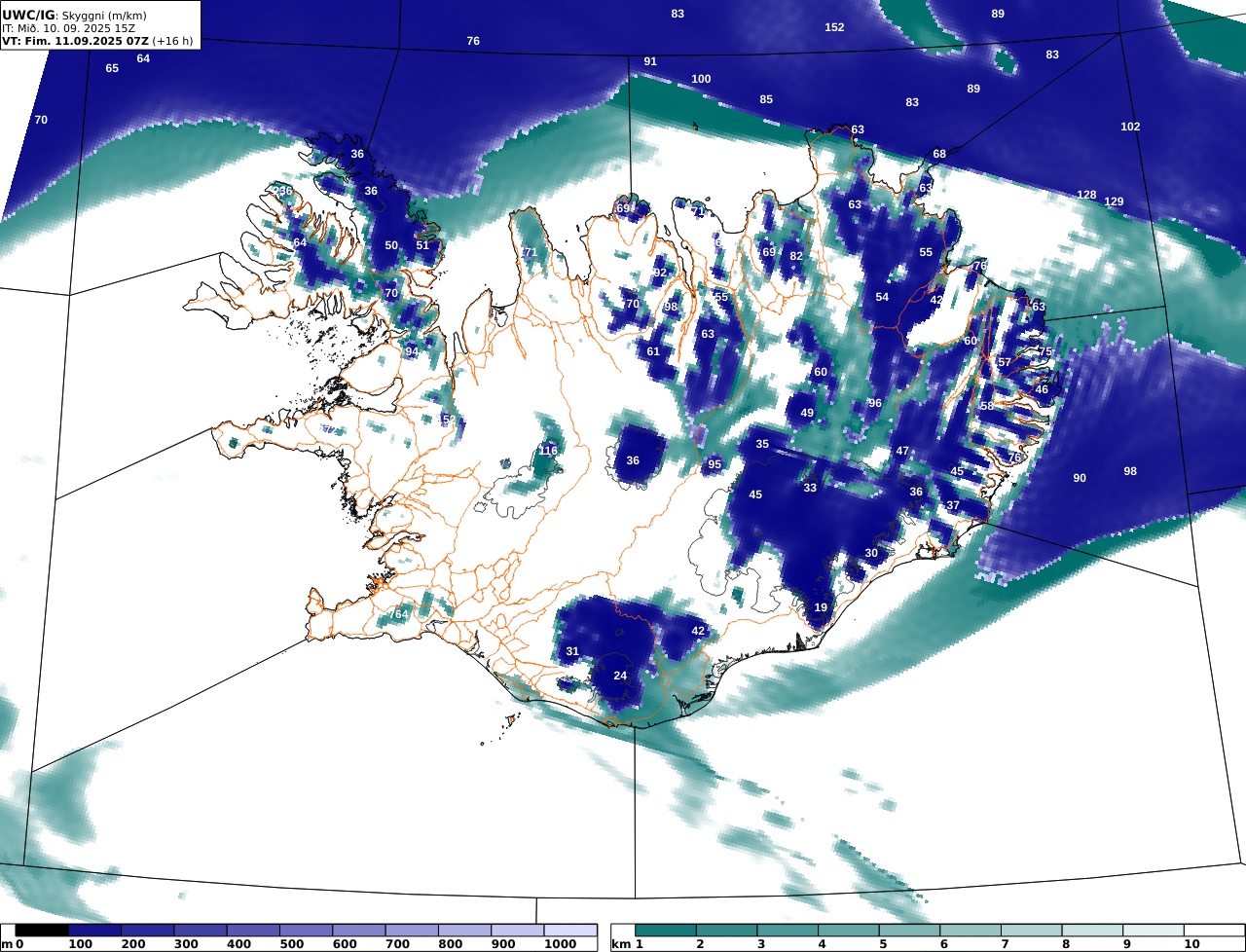This screenshot has height=952, width=1246.
Task: Click the value 90 over the sea to the east
Action: (x=1080, y=478)
